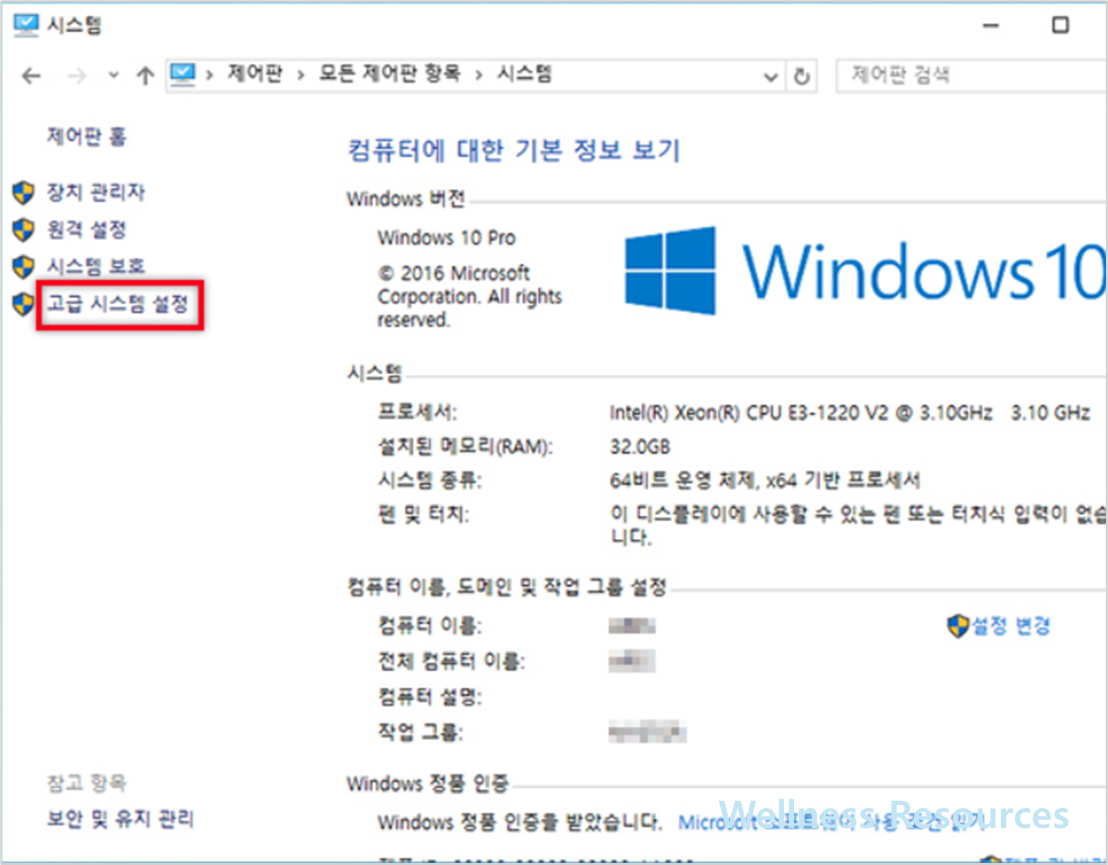Click the shield icon next to 설정 변경

click(x=957, y=625)
